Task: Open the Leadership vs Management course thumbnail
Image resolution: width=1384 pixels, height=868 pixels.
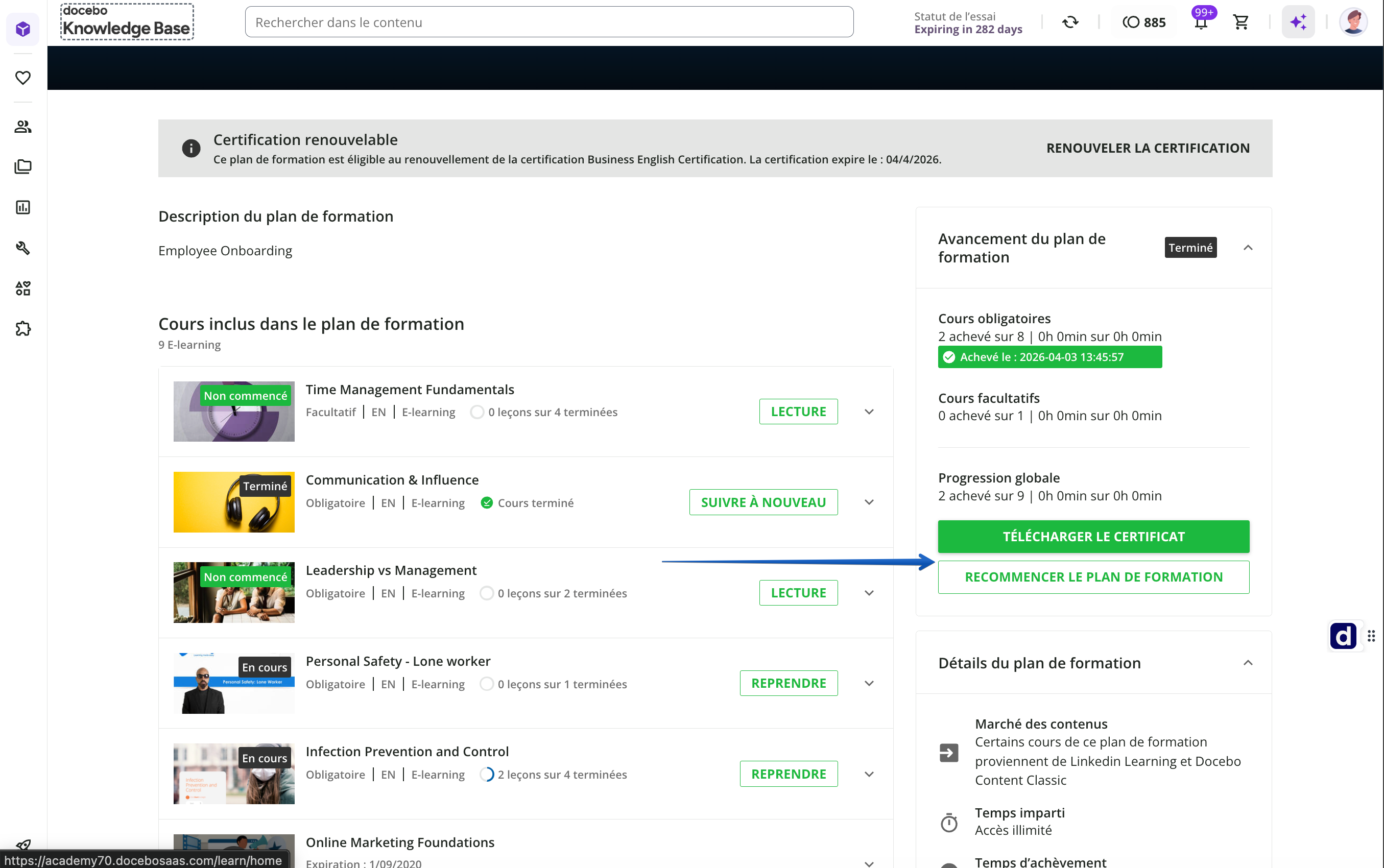Action: [233, 592]
